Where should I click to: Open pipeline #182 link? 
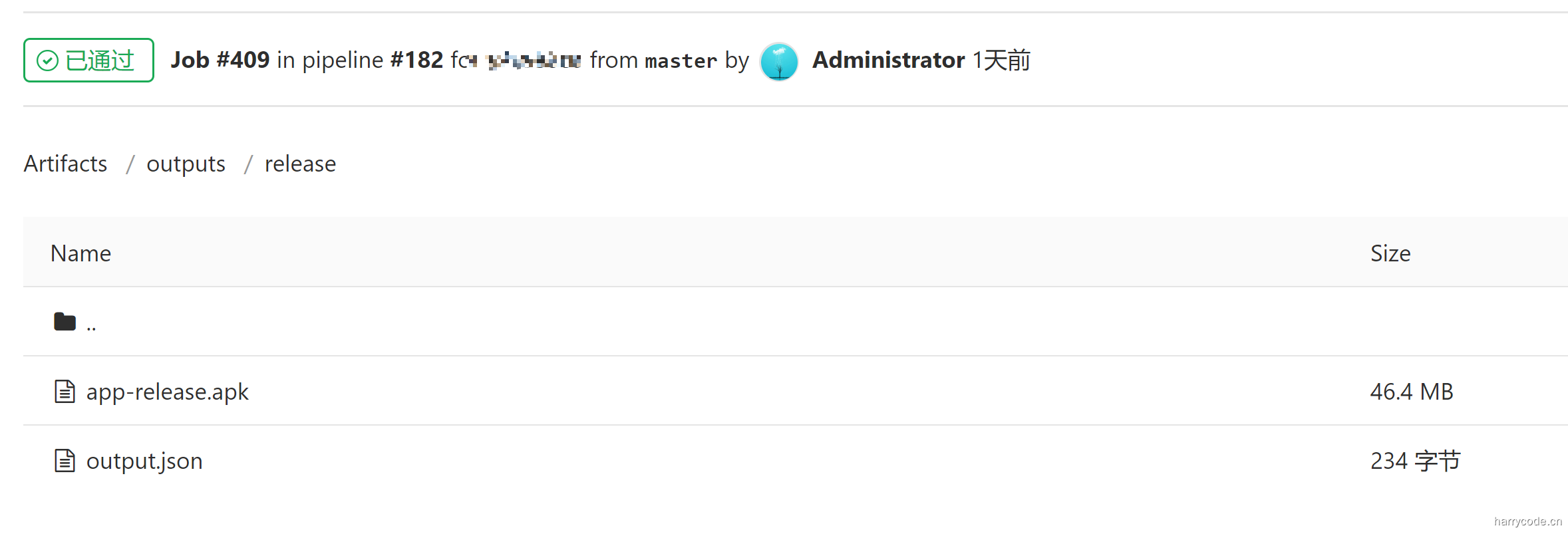(x=416, y=60)
